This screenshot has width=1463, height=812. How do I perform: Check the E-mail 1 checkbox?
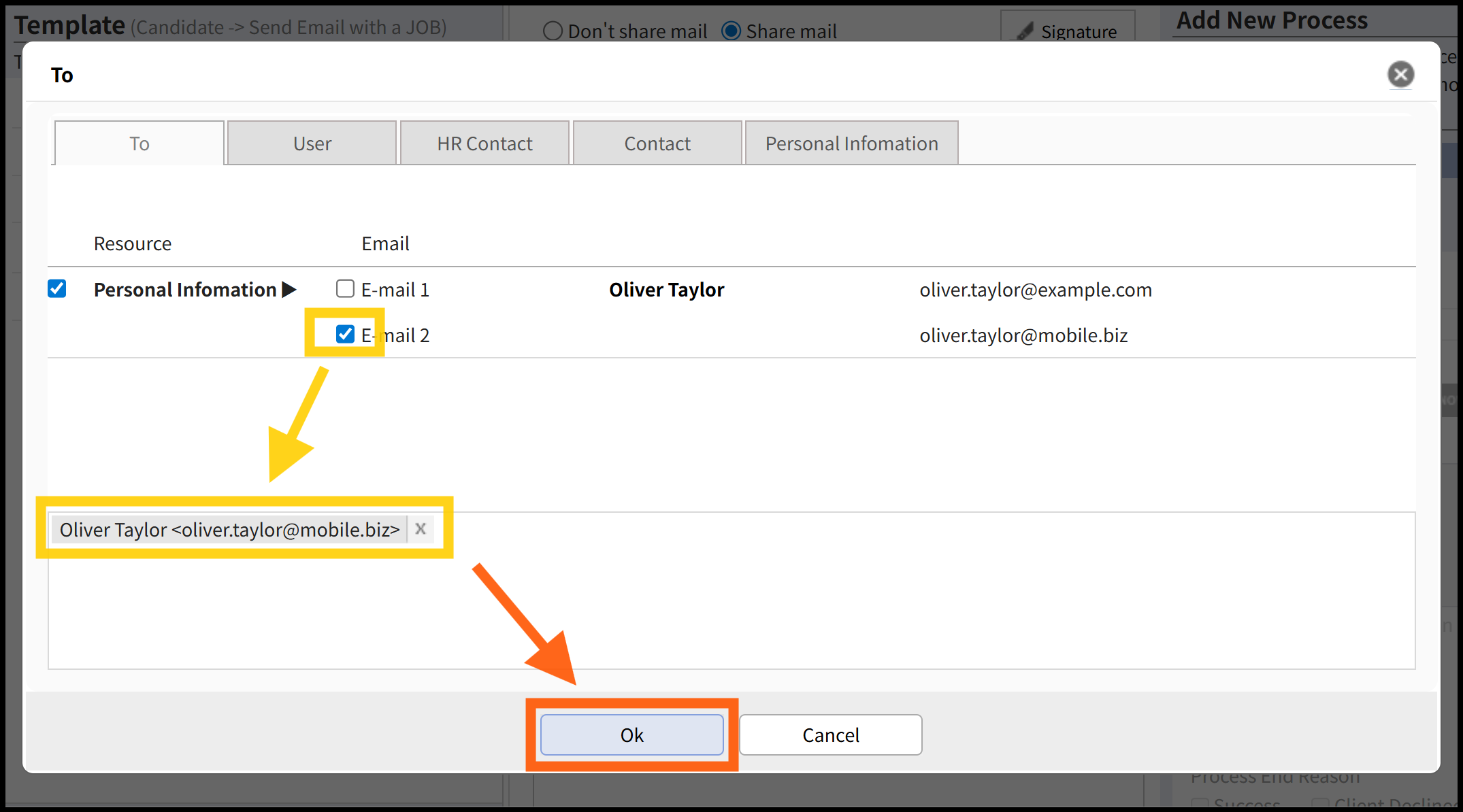345,289
